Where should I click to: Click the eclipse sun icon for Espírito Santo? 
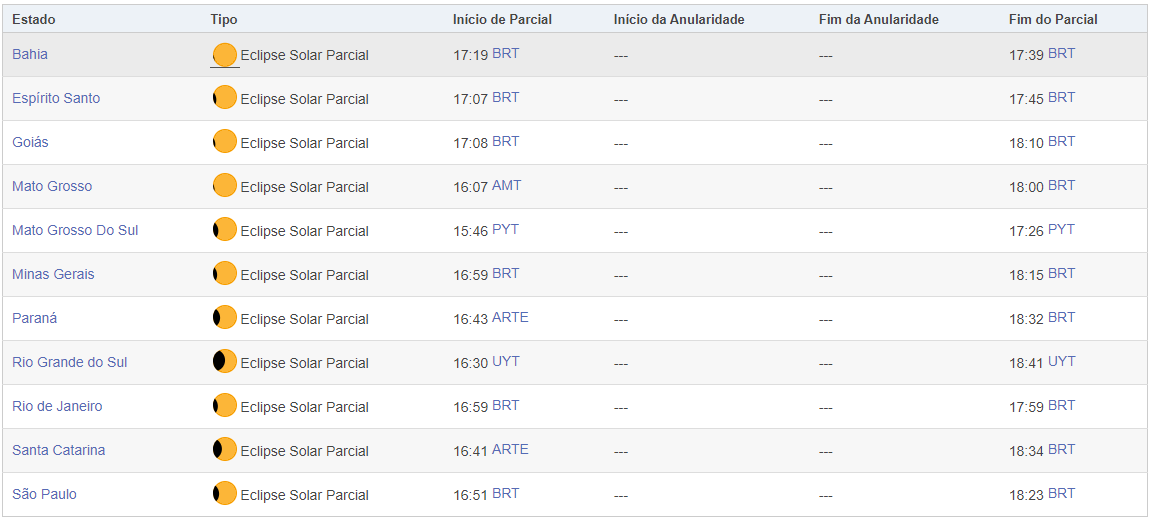pyautogui.click(x=225, y=98)
